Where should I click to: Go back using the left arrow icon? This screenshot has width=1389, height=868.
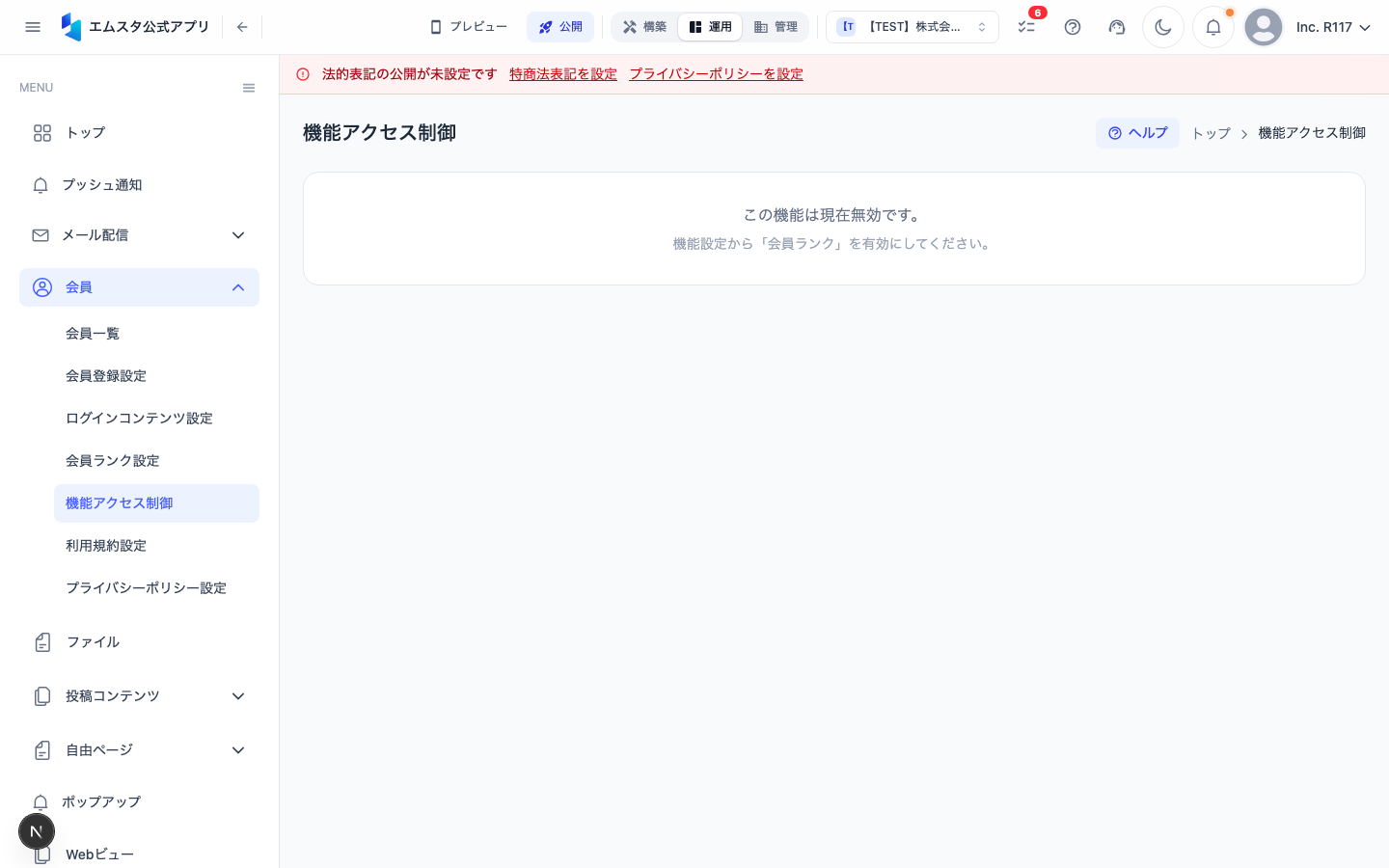coord(242,27)
